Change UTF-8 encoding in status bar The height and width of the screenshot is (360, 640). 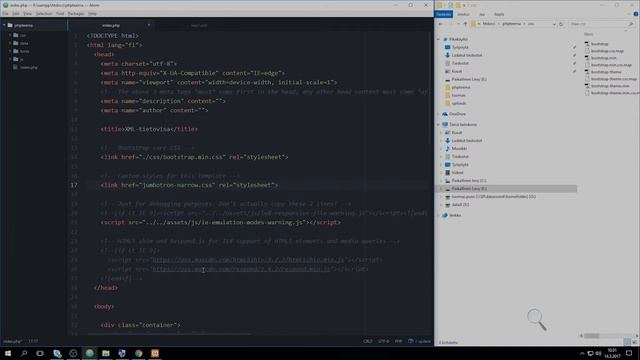pos(384,341)
